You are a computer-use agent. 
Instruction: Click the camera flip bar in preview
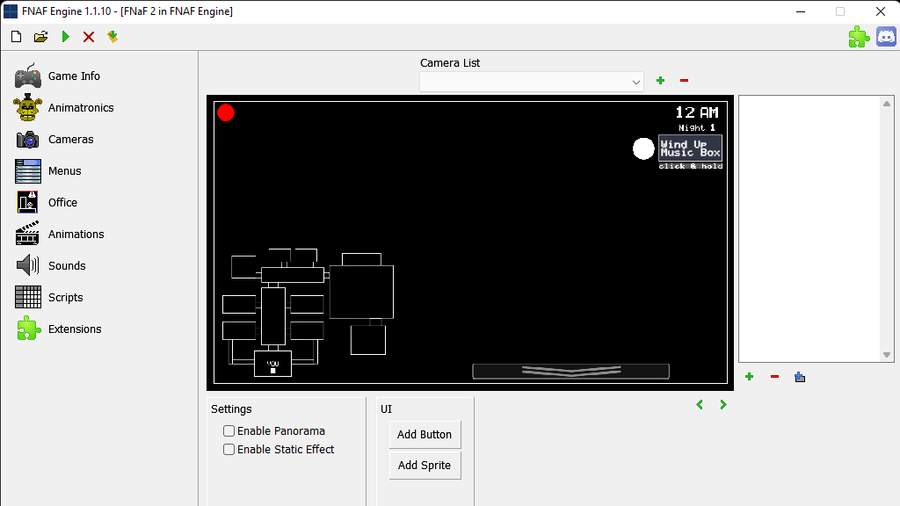pyautogui.click(x=571, y=372)
